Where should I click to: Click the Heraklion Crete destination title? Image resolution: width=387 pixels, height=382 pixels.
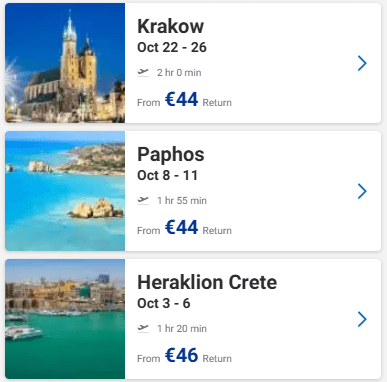[x=207, y=282]
